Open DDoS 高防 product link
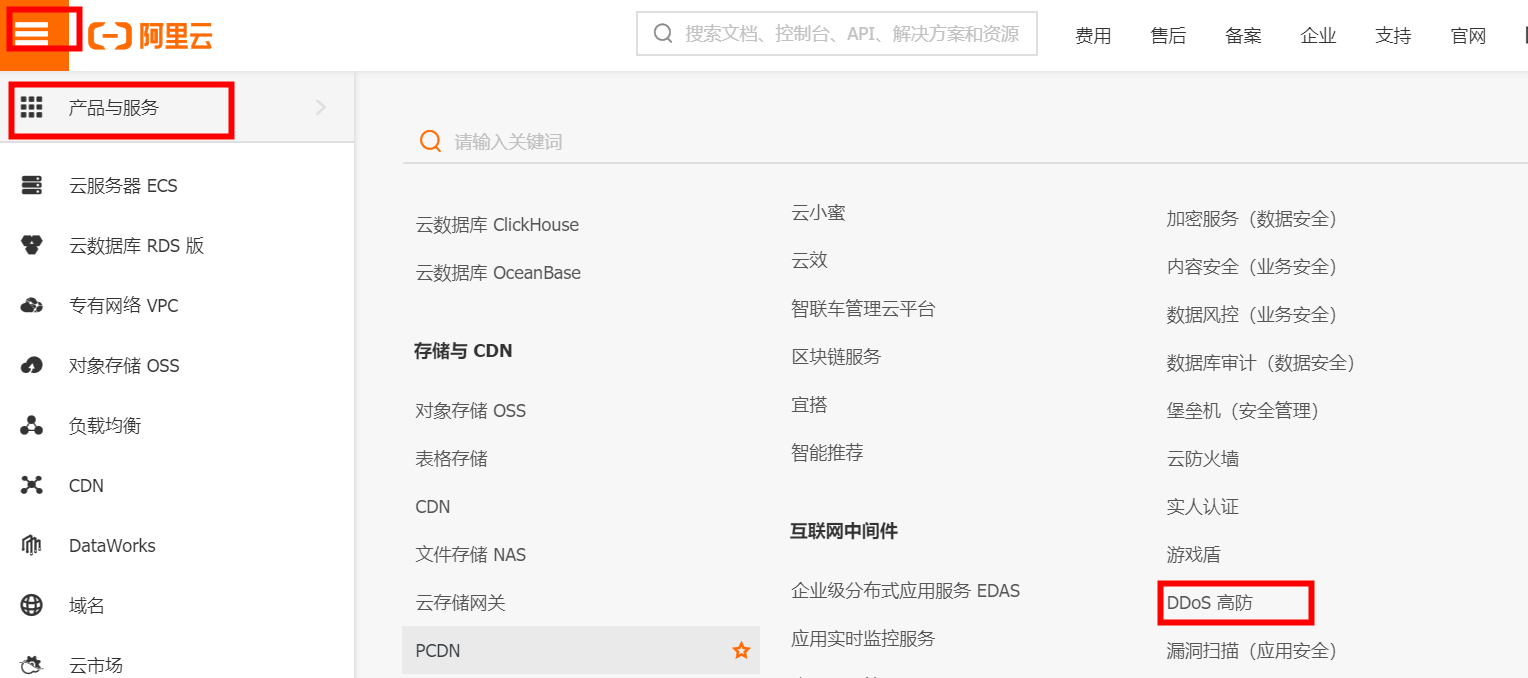Screen dimensions: 1528x678 1210,603
